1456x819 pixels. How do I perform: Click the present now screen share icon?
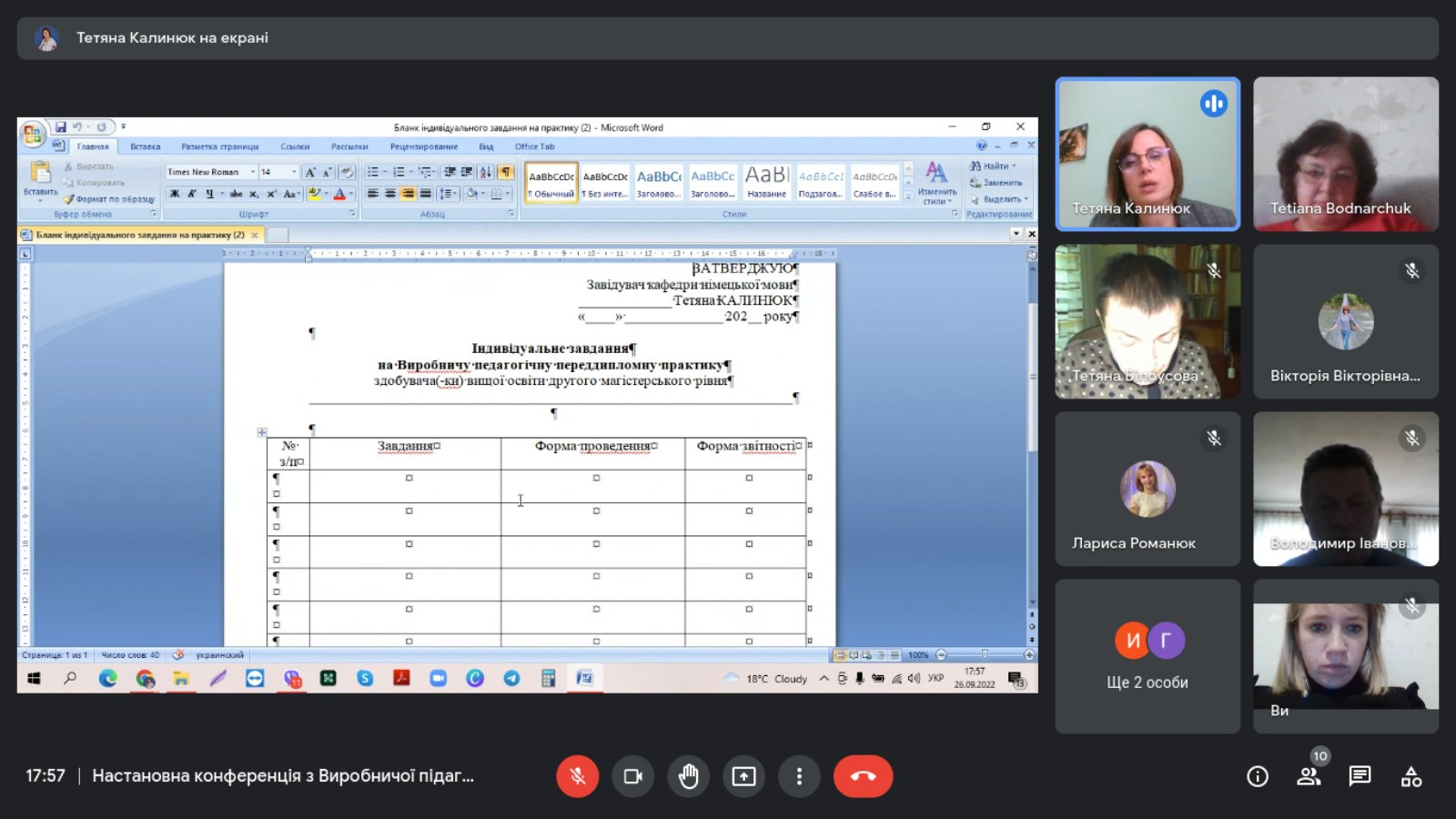click(x=743, y=776)
